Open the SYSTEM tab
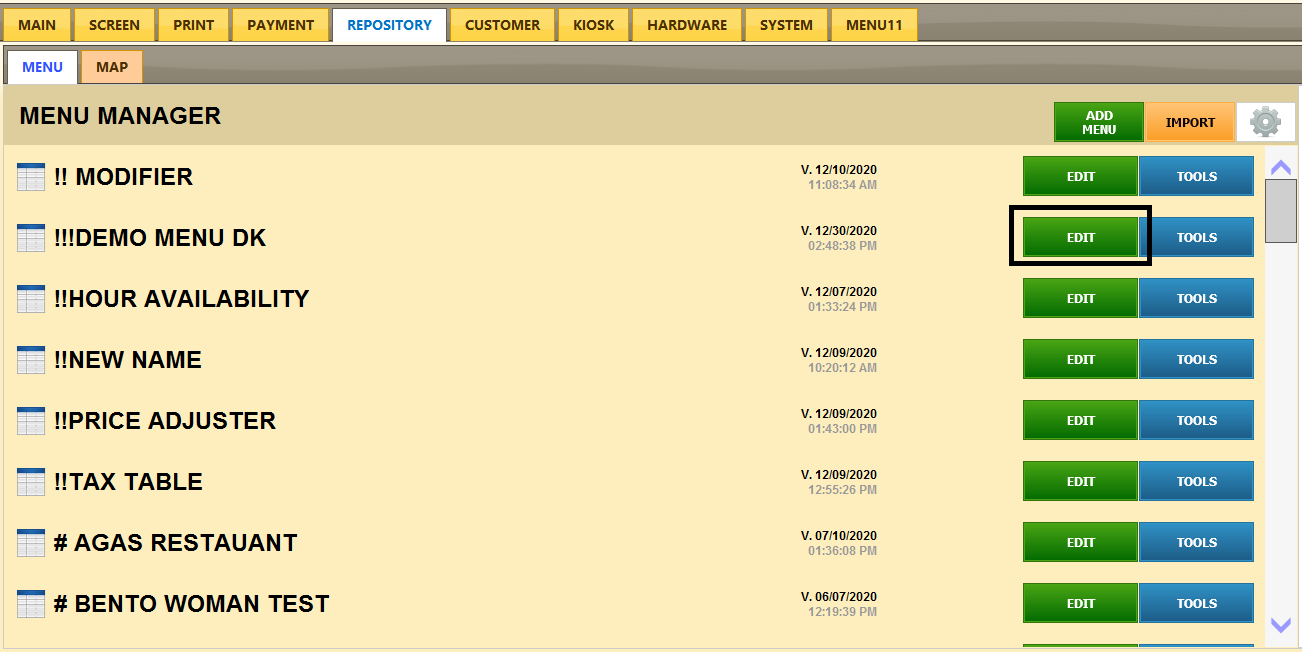 point(786,25)
